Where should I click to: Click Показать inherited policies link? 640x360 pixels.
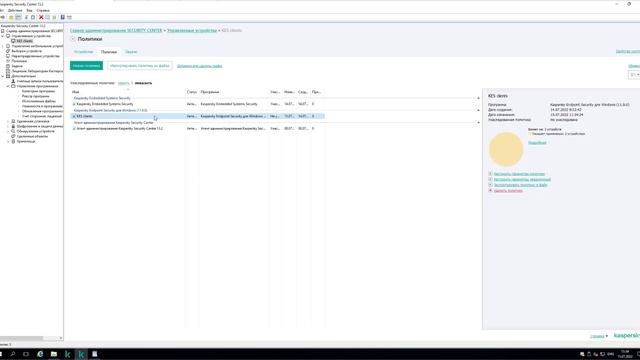143,83
